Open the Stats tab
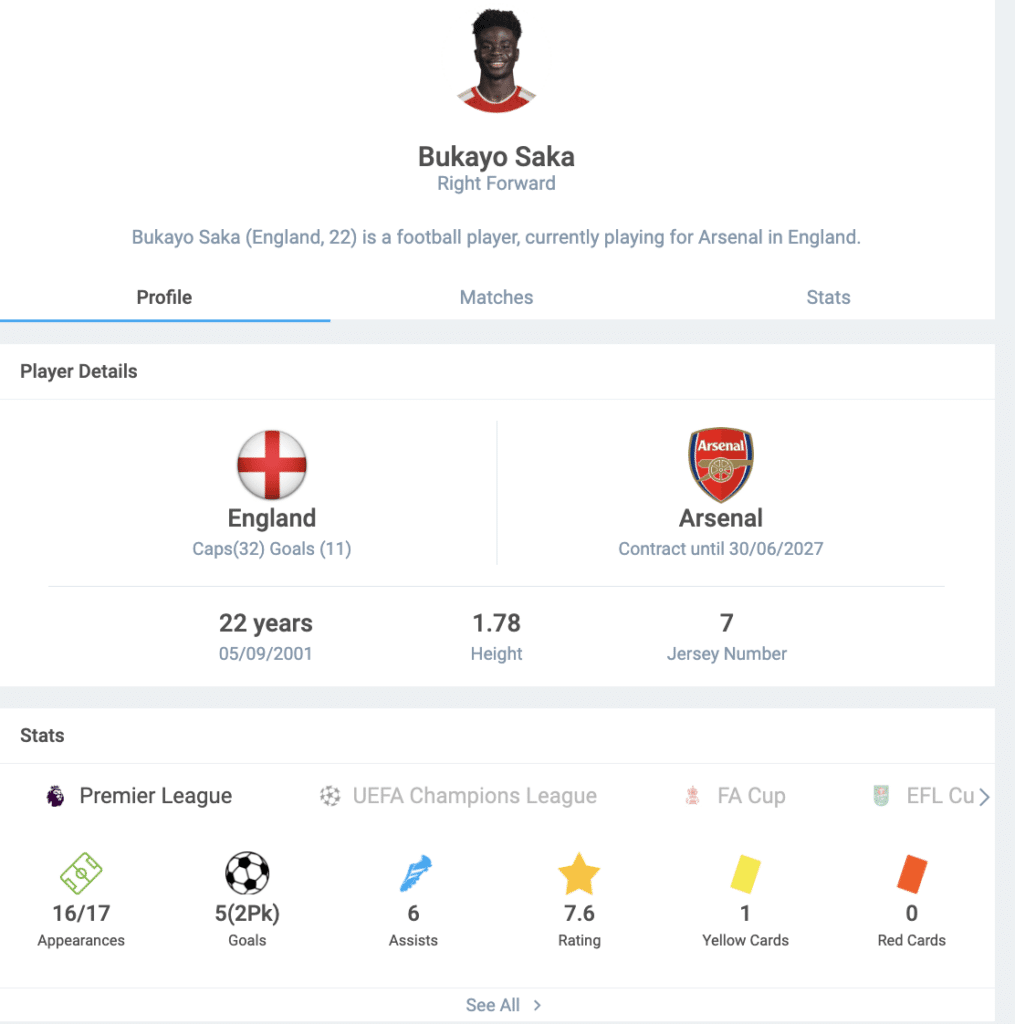Viewport: 1015px width, 1024px height. tap(828, 297)
